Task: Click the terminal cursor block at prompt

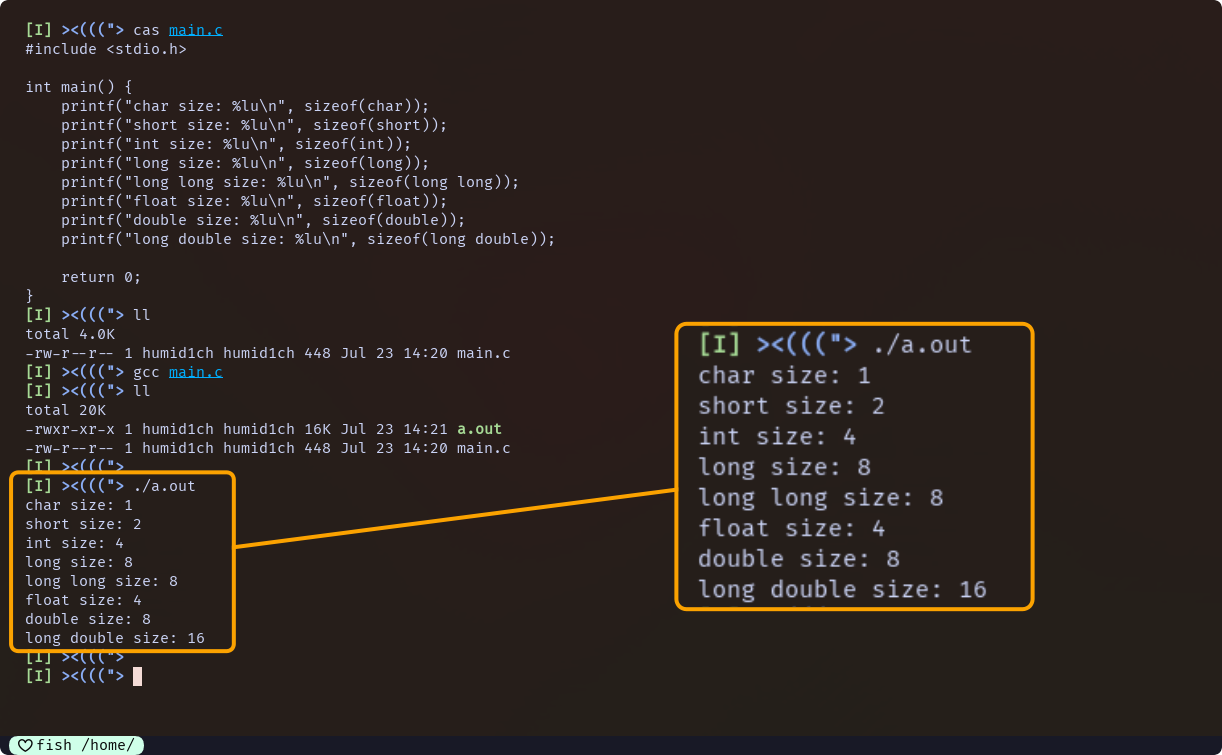Action: point(137,676)
